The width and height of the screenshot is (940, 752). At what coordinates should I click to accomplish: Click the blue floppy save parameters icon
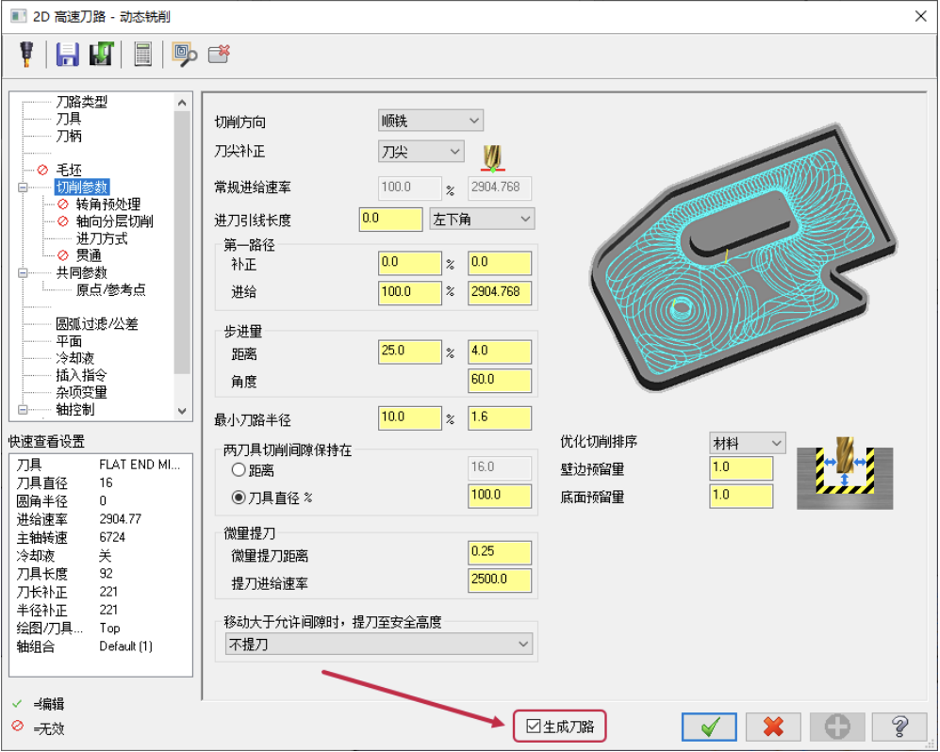pos(67,54)
